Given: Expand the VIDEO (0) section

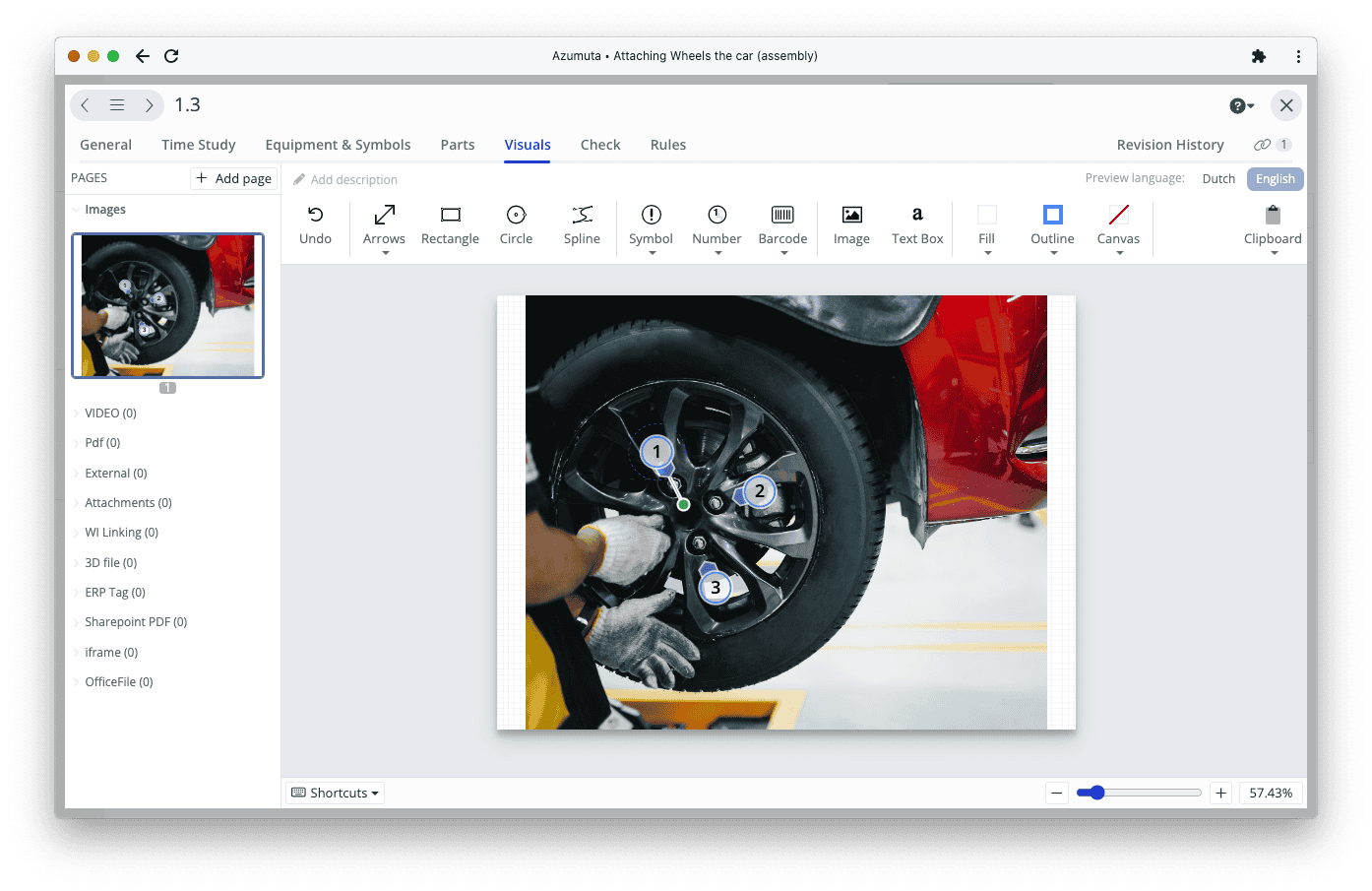Looking at the screenshot, I should 77,414.
